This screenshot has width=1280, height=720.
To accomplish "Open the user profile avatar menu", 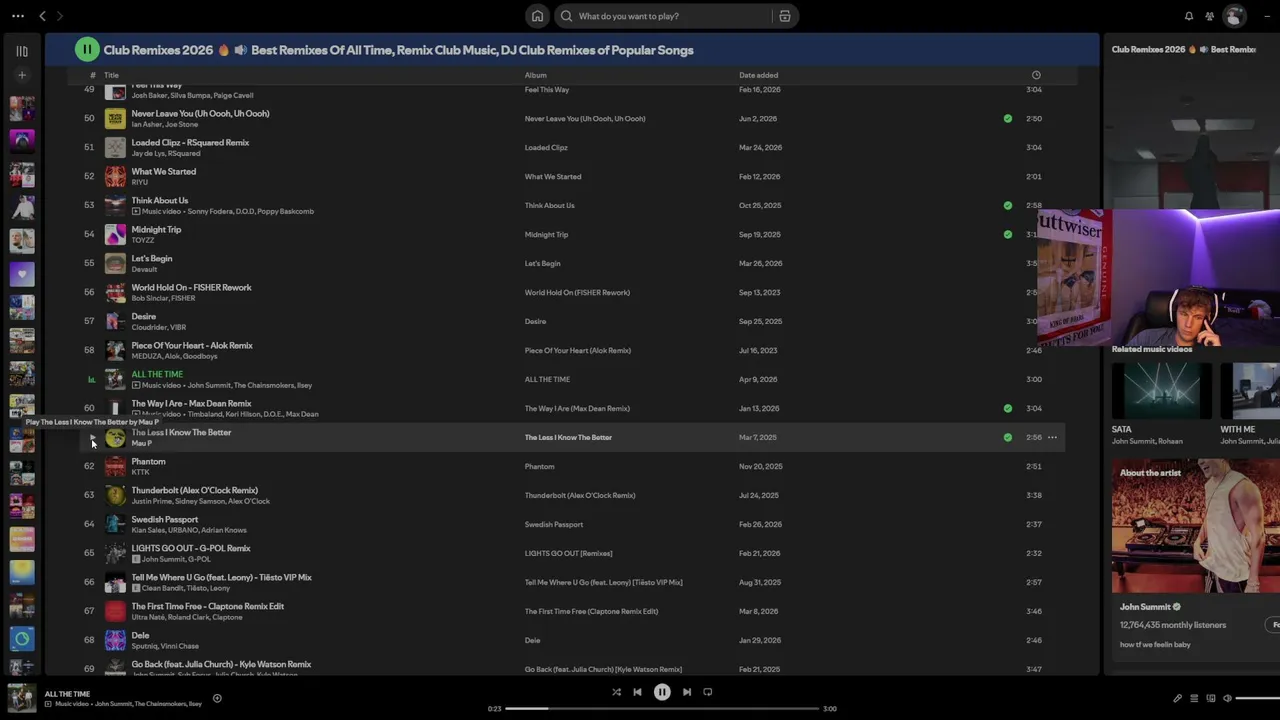I will pyautogui.click(x=1235, y=16).
